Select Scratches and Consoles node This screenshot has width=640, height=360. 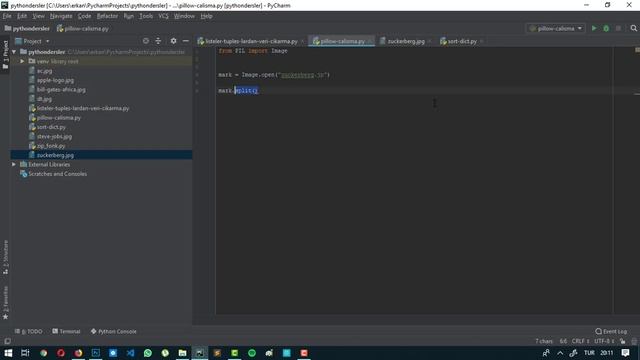pyautogui.click(x=58, y=173)
